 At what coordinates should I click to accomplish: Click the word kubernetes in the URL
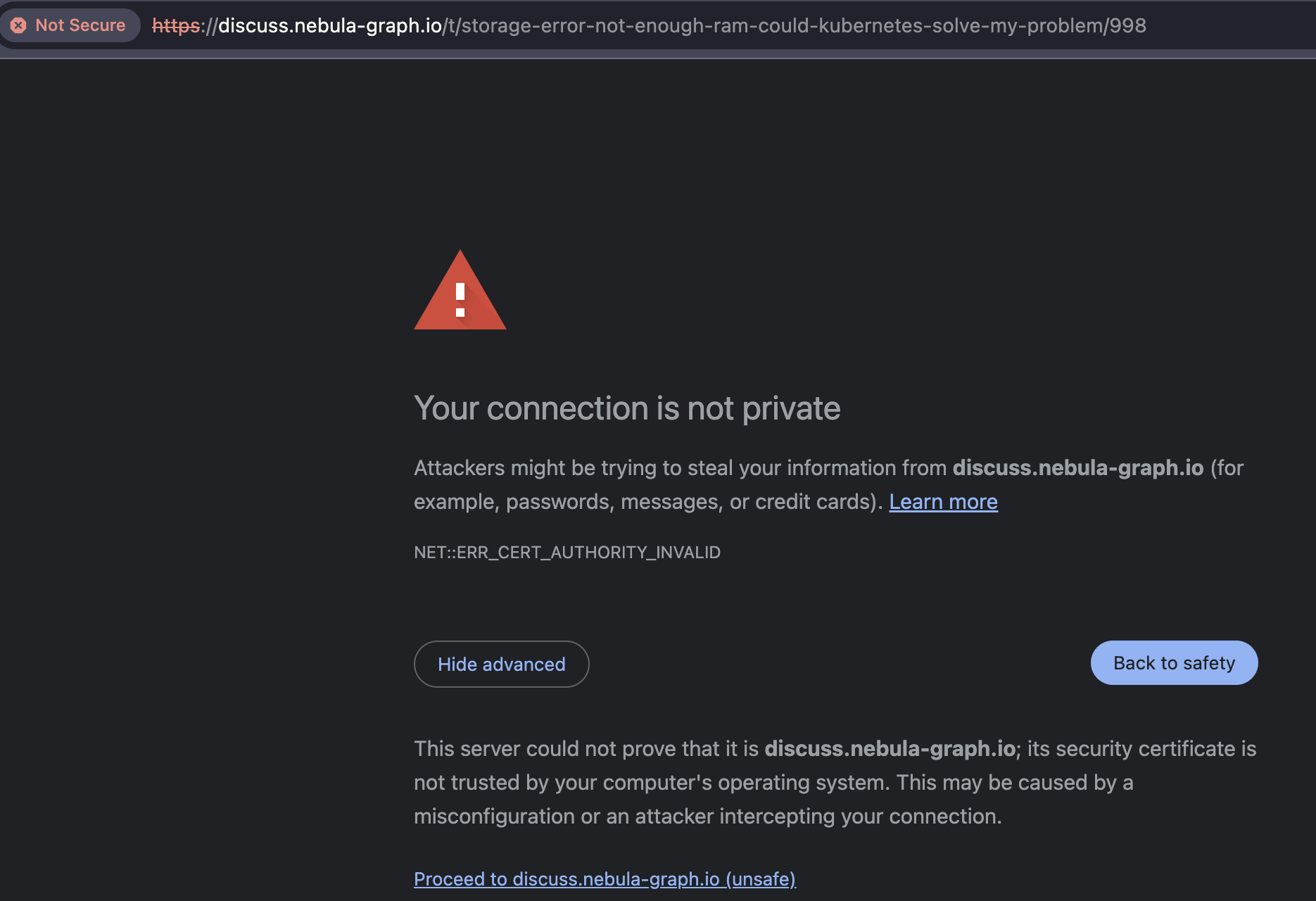click(871, 26)
